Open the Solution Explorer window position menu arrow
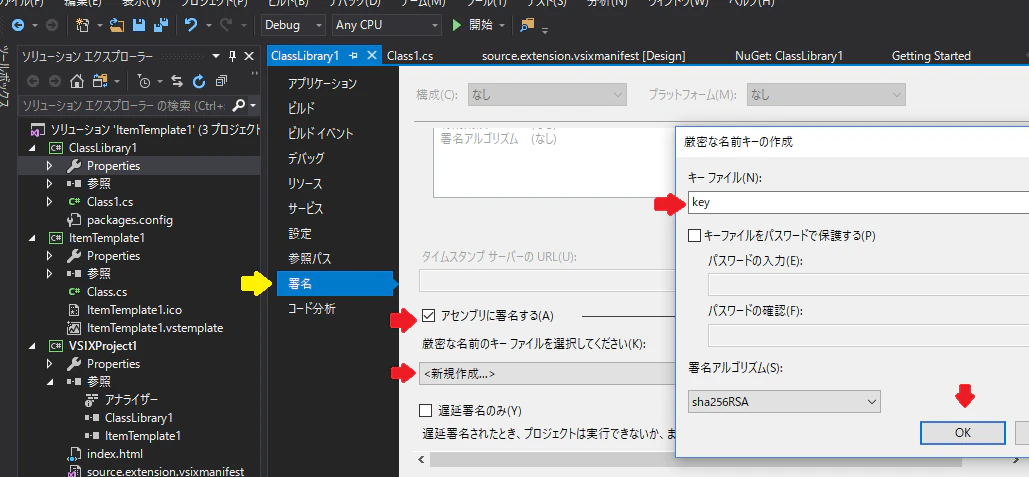This screenshot has height=477, width=1029. 216,56
